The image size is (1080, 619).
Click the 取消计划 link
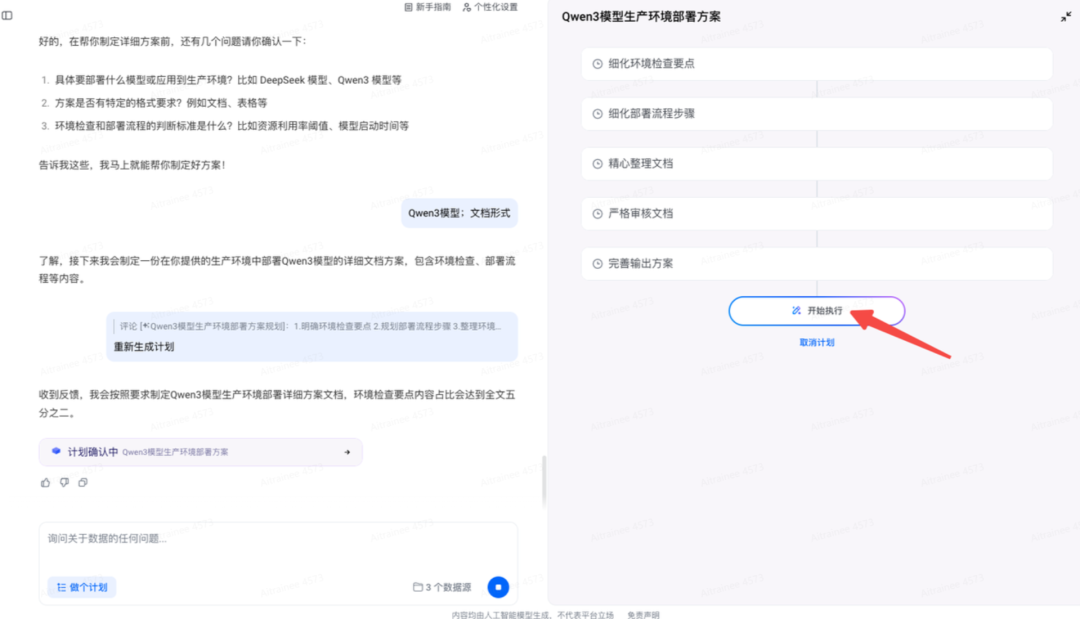pos(816,342)
